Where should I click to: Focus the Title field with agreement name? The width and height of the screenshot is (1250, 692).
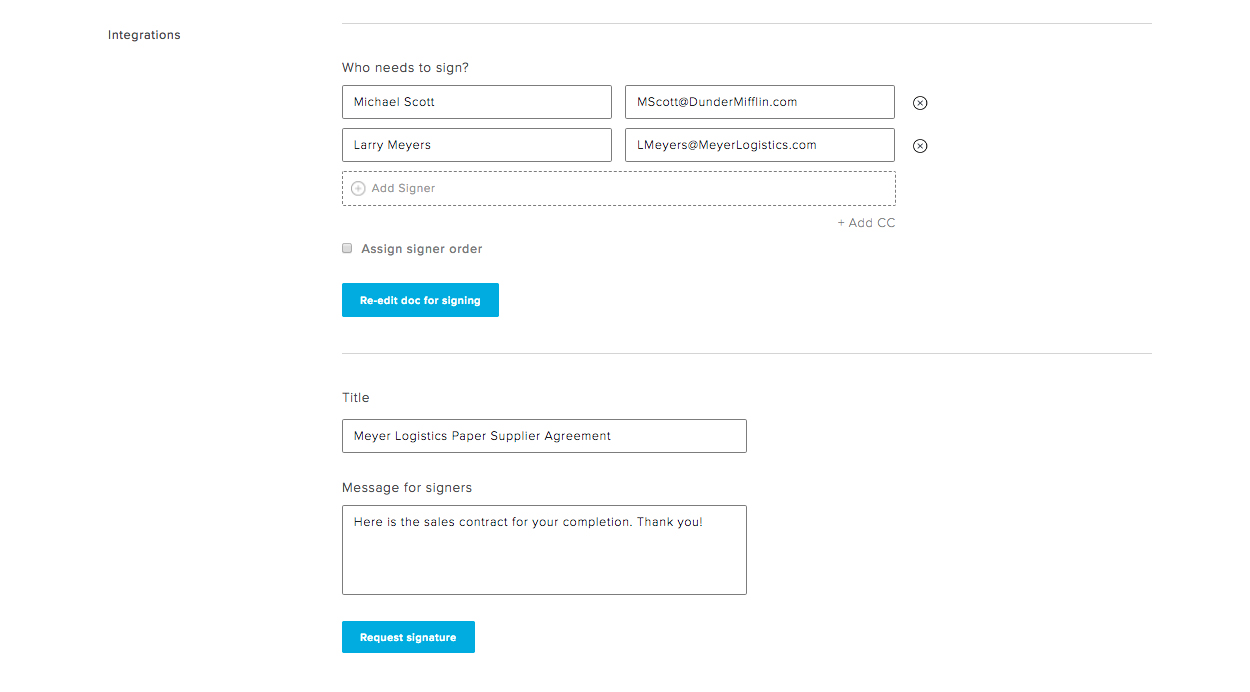coord(544,436)
